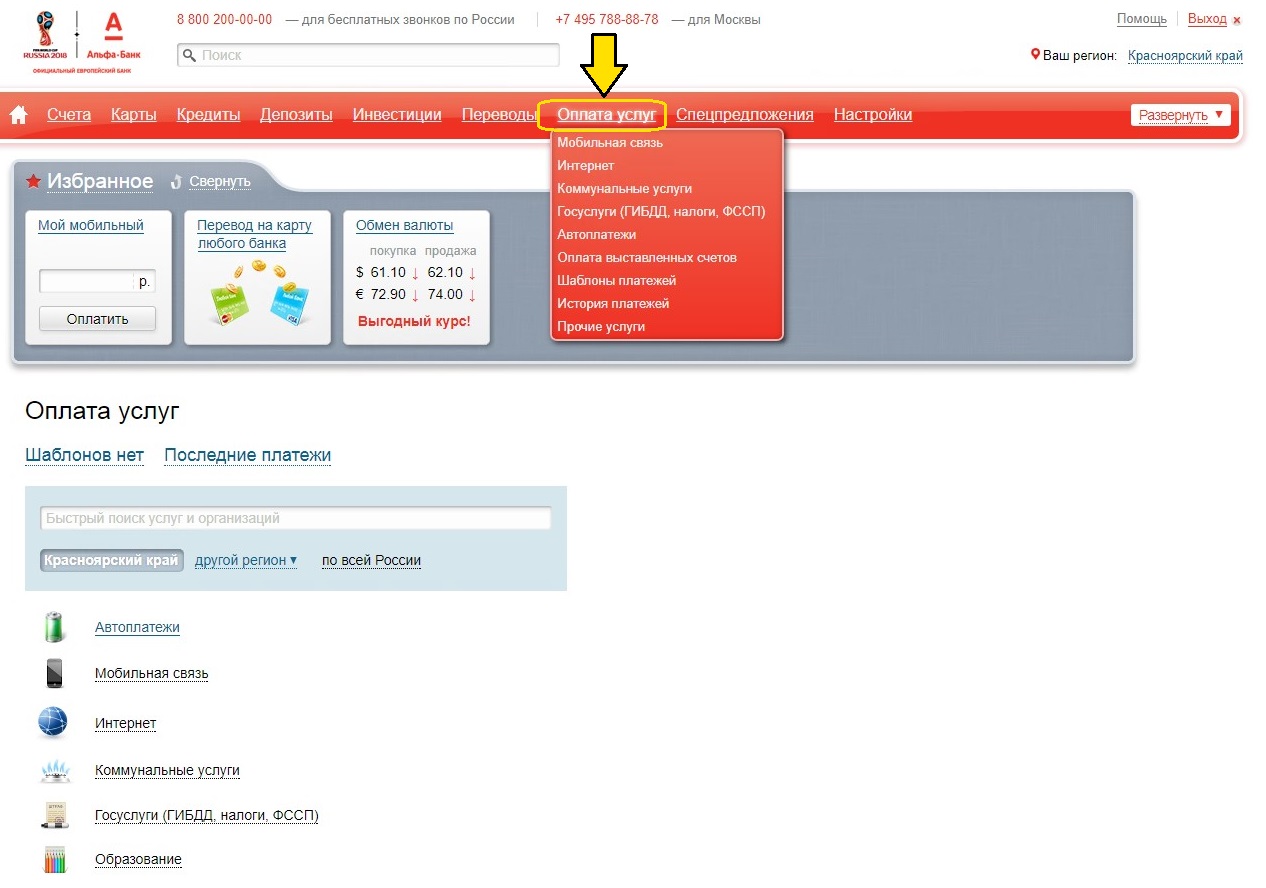
Task: Open the другой регион dropdown
Action: [x=246, y=560]
